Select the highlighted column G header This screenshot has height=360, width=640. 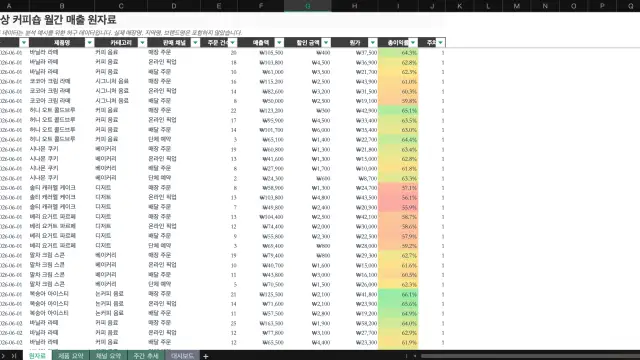tap(308, 6)
